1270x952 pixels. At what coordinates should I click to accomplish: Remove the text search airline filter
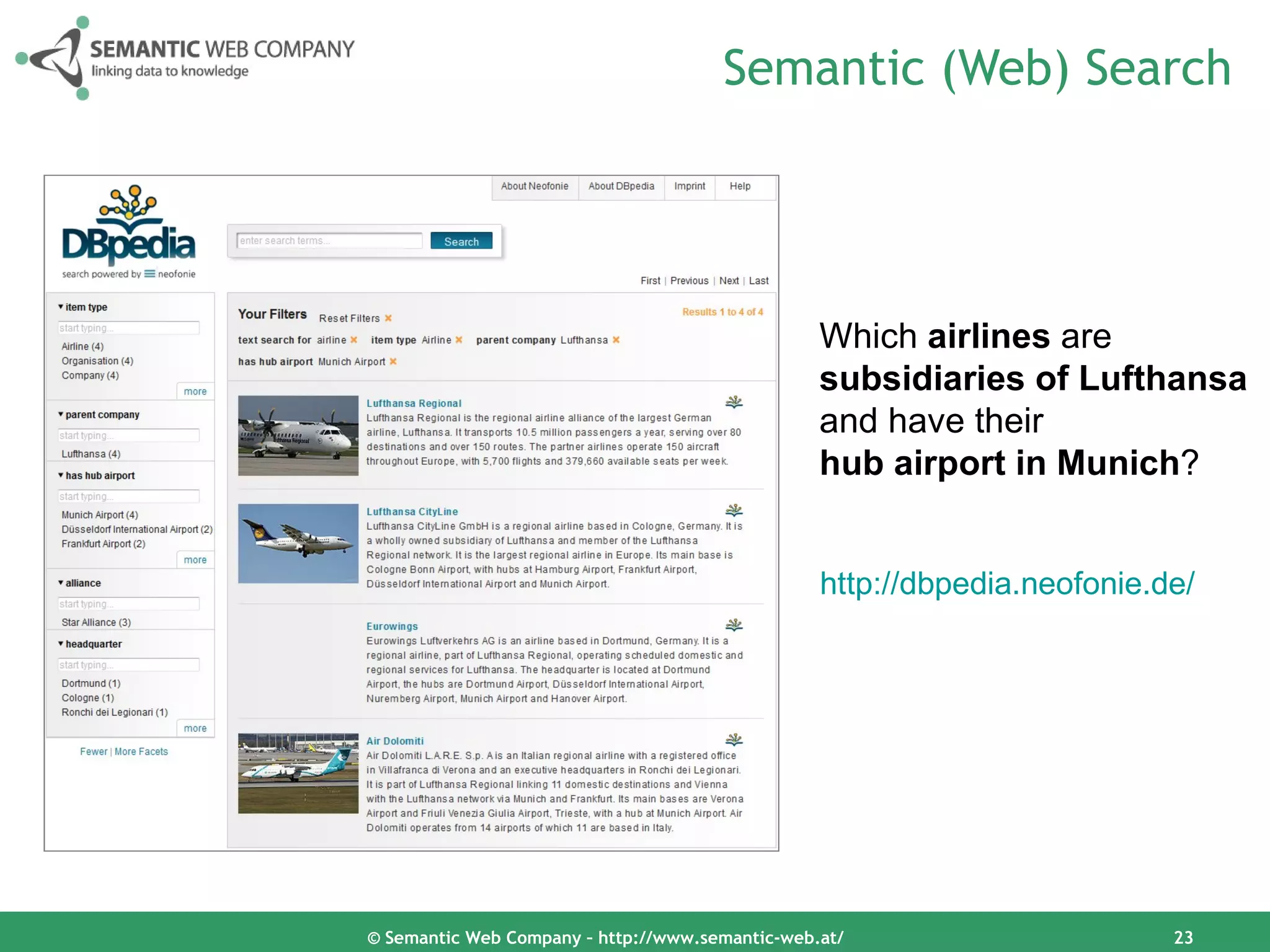(x=353, y=340)
